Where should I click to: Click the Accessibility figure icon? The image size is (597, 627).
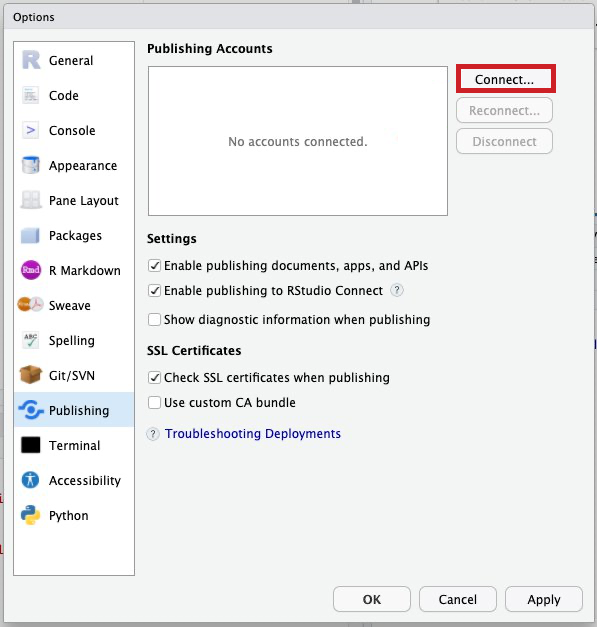(31, 480)
